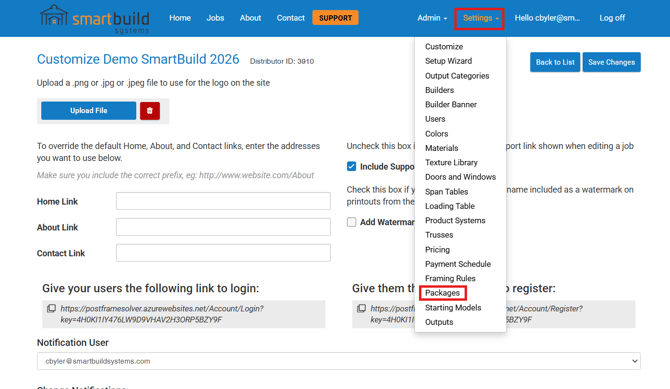Click Save Changes button

click(x=611, y=62)
